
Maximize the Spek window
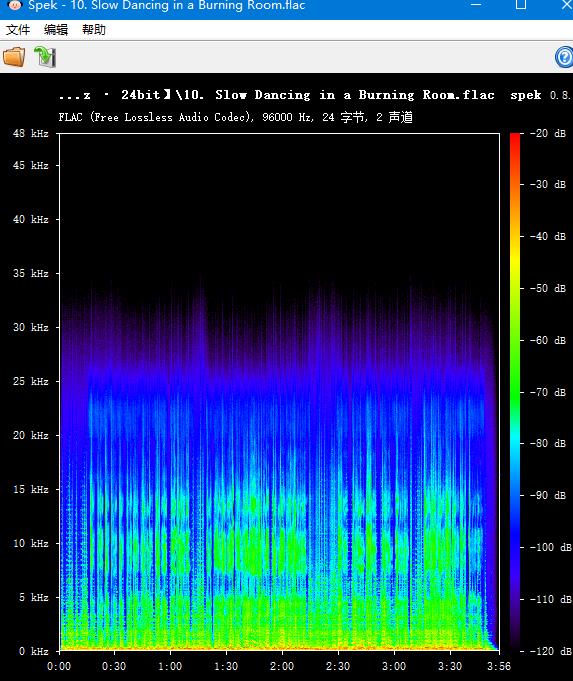[521, 5]
